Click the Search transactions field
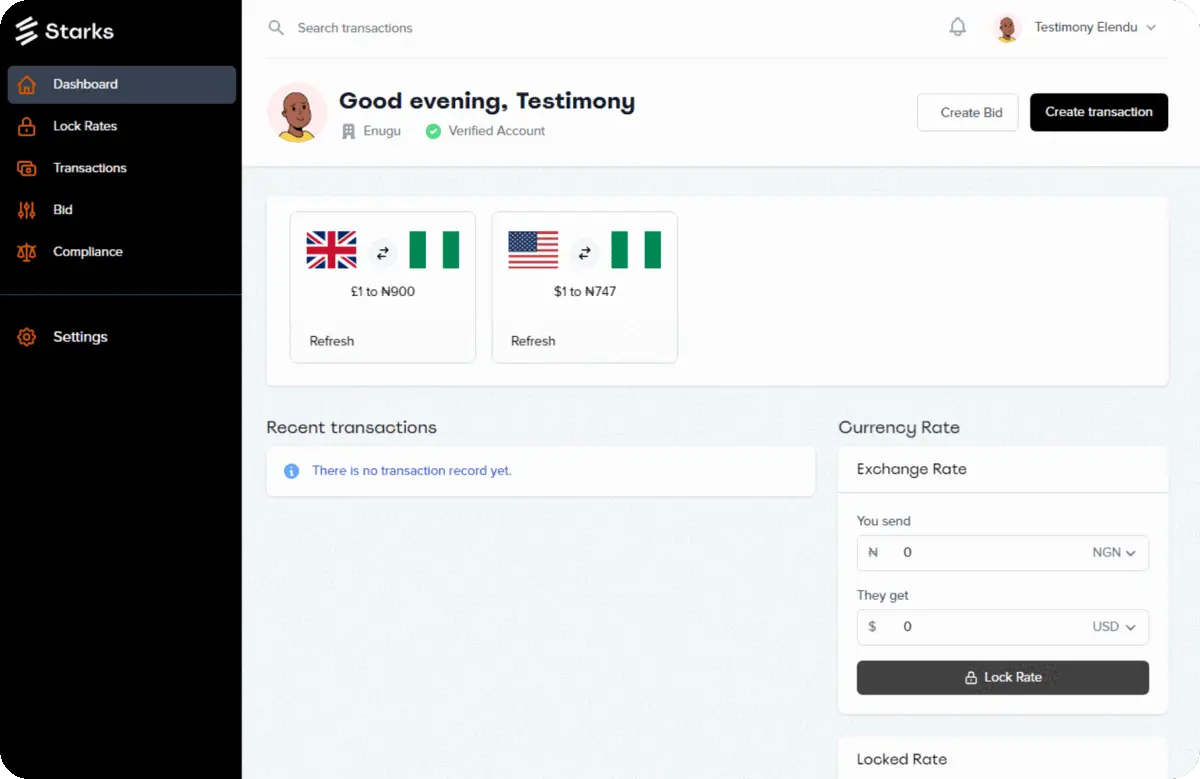The width and height of the screenshot is (1200, 779). point(354,27)
